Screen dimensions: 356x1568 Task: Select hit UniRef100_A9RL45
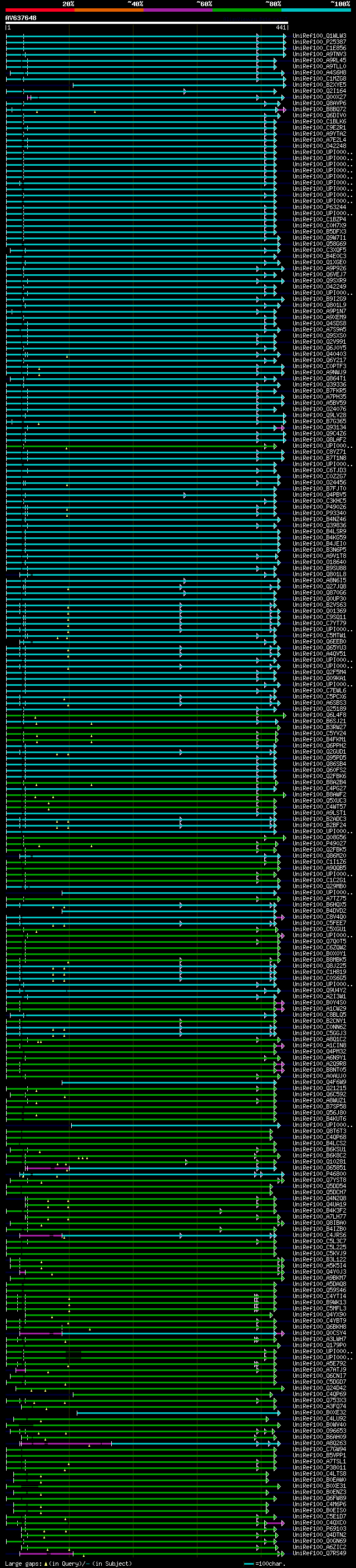coord(319,60)
